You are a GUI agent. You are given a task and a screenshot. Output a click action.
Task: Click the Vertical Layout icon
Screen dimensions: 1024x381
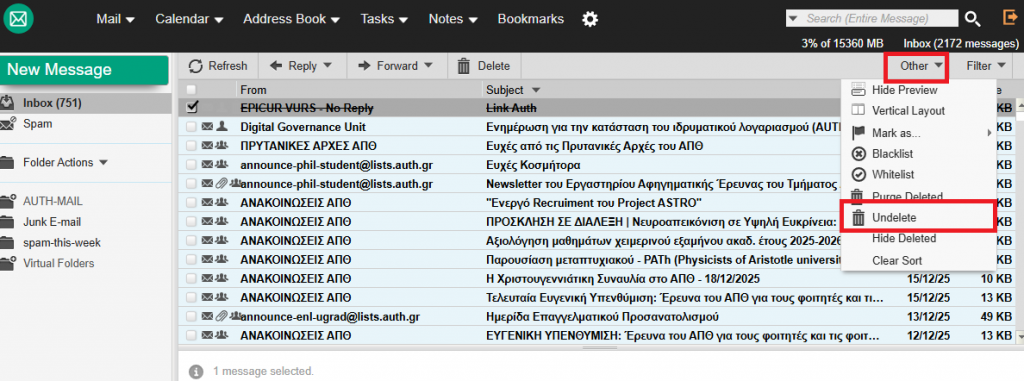click(859, 110)
